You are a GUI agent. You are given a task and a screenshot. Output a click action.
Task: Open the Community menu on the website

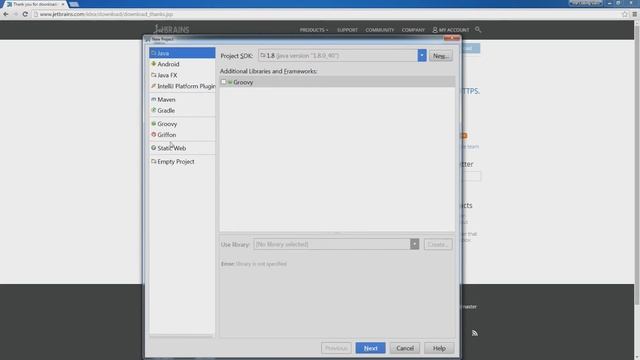(380, 30)
